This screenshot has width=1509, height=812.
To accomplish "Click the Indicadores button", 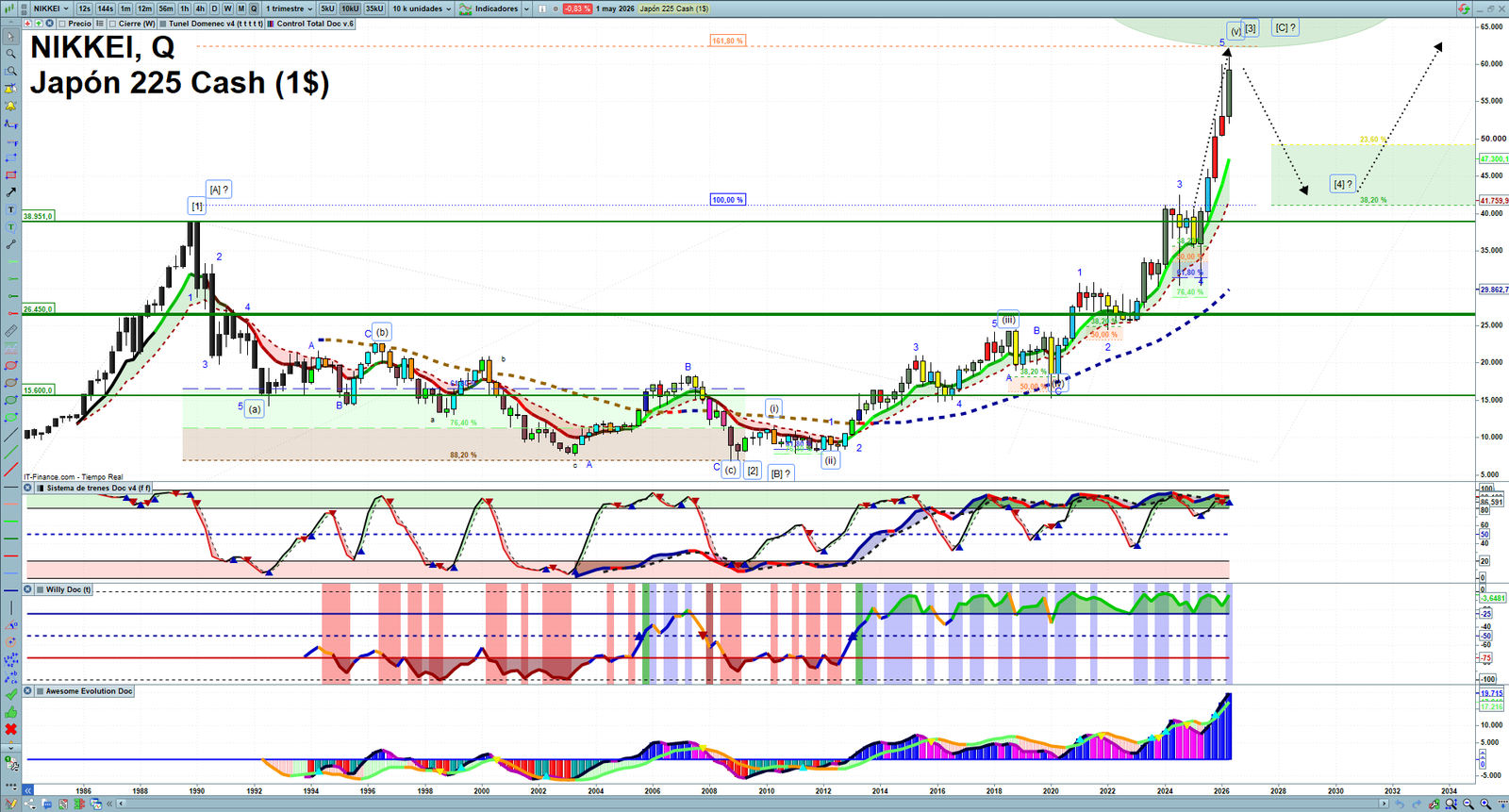I will 489,8.
